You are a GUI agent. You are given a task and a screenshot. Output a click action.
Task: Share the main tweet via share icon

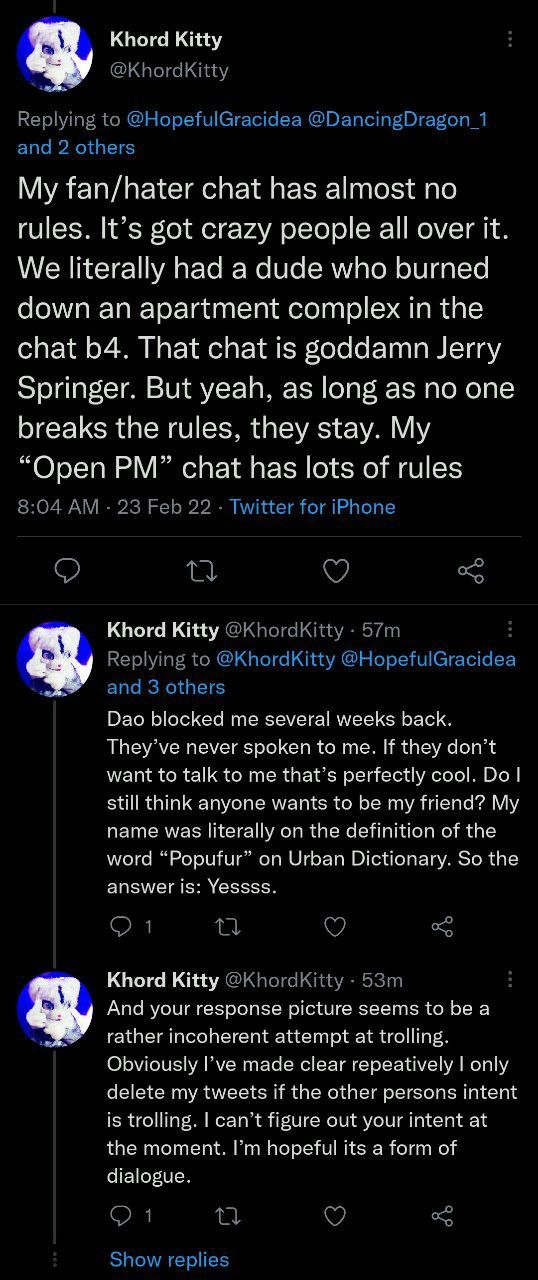pos(470,571)
